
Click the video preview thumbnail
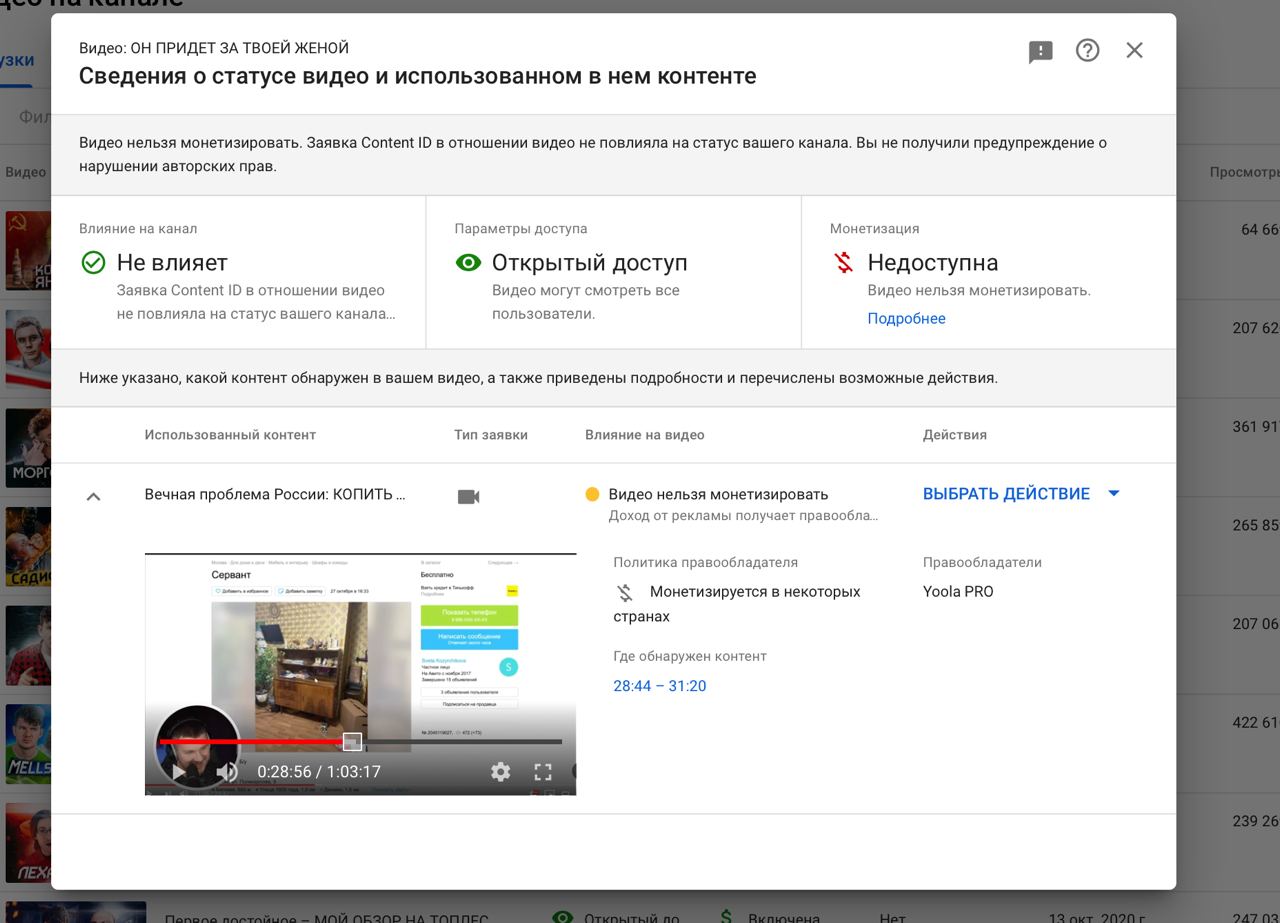point(360,674)
